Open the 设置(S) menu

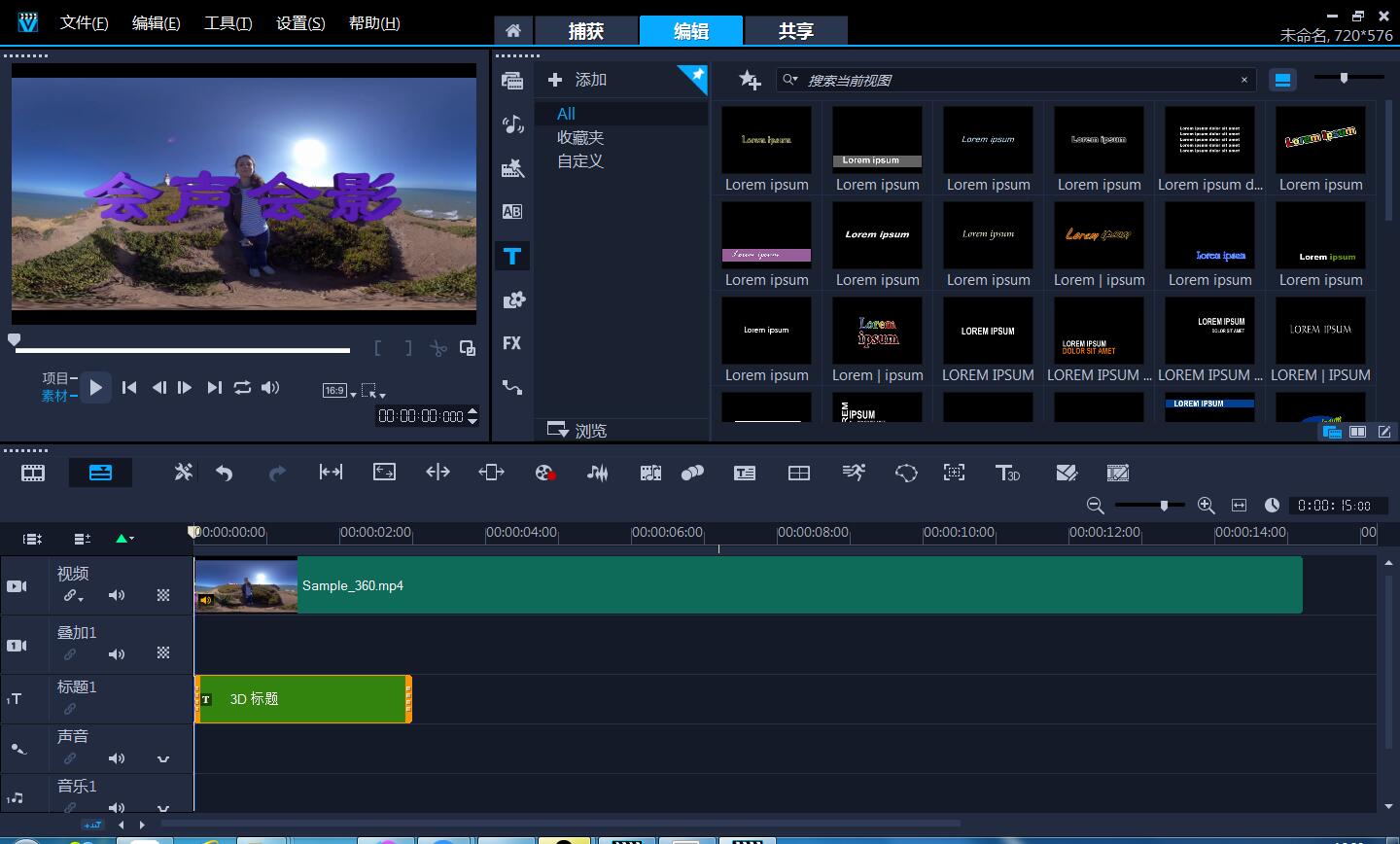tap(300, 22)
